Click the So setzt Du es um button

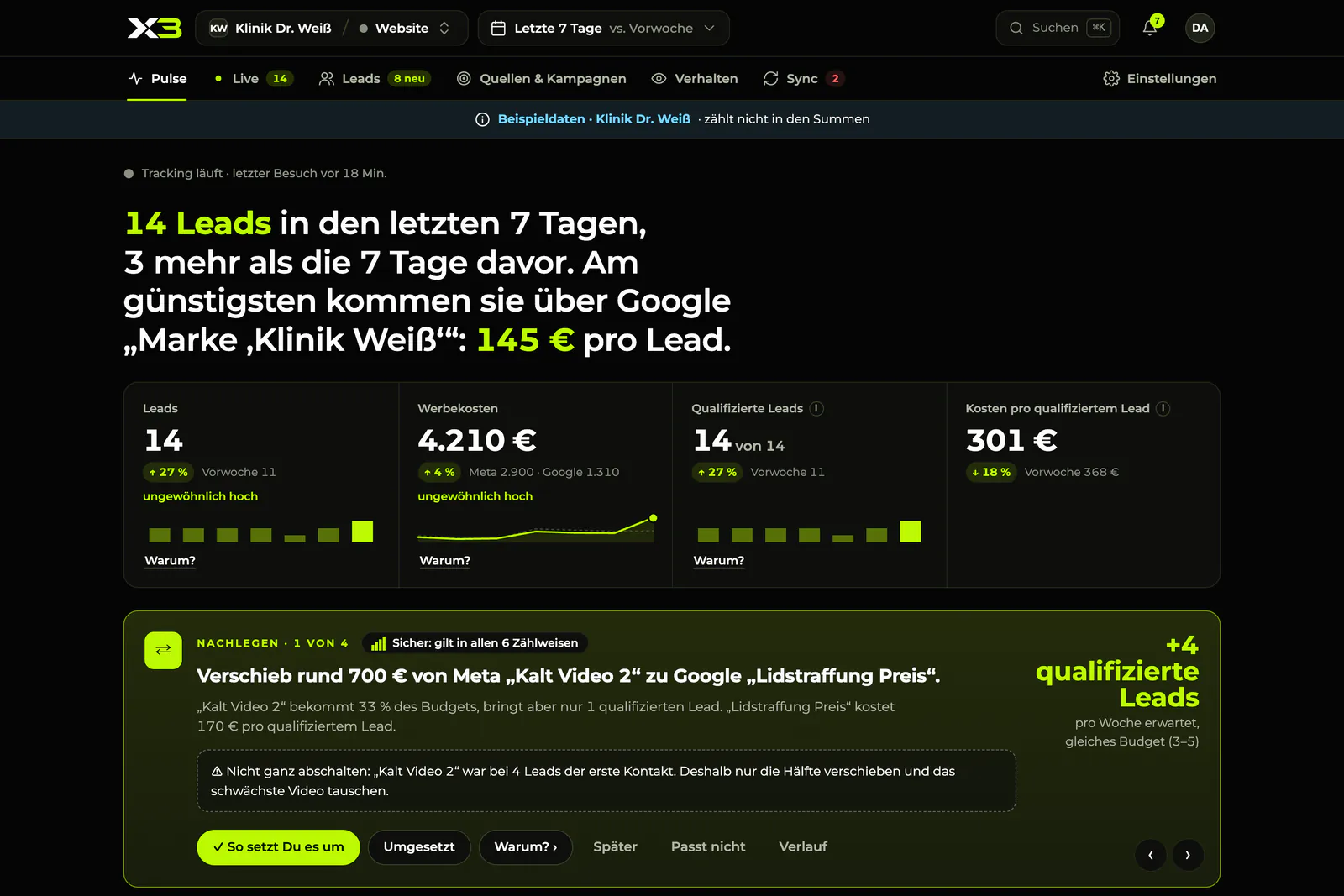(x=278, y=846)
